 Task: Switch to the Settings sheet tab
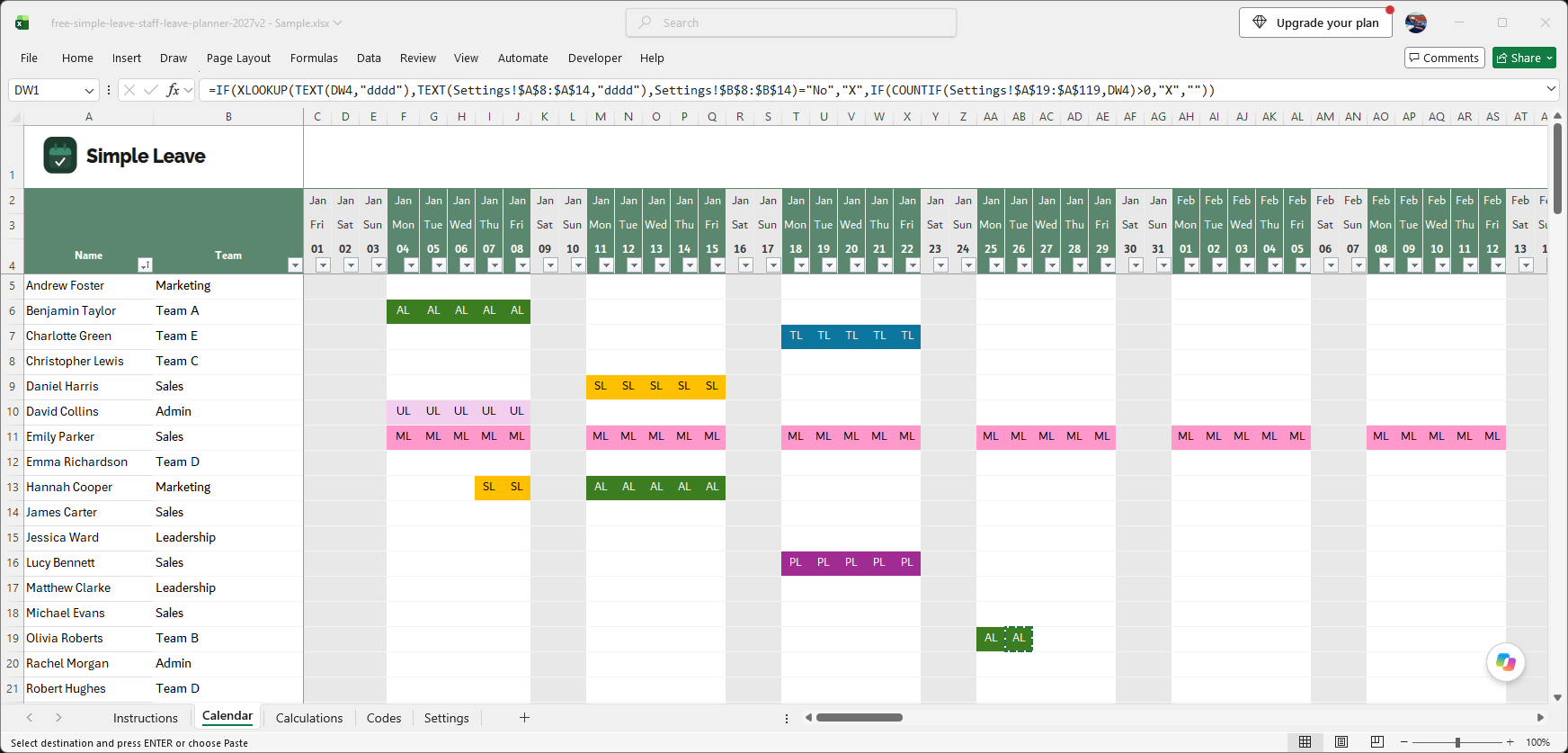(x=447, y=718)
